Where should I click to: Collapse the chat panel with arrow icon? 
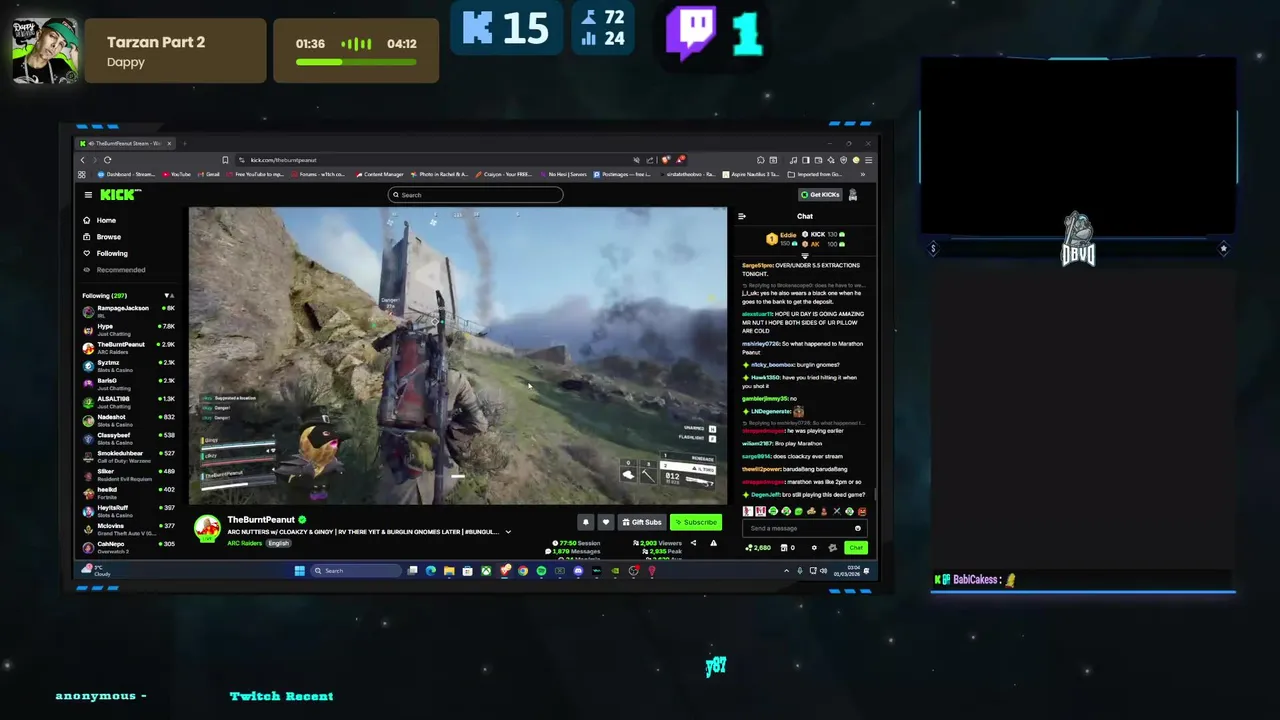(742, 216)
